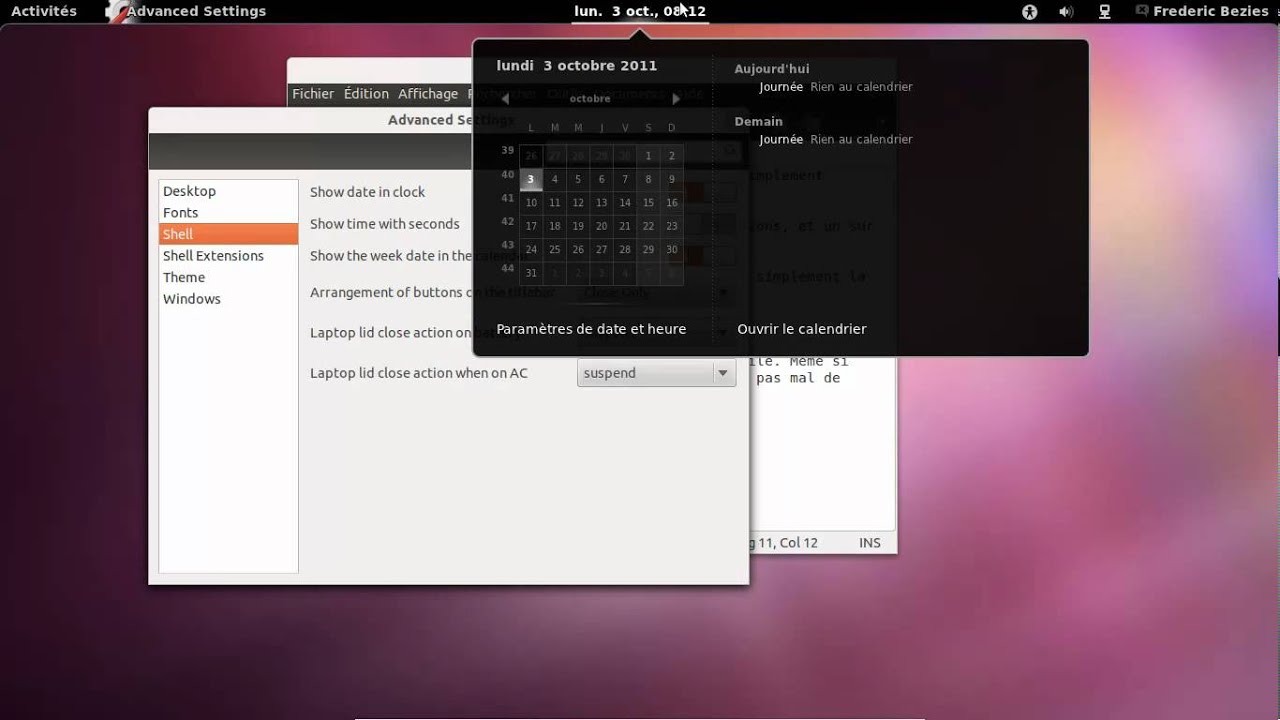The height and width of the screenshot is (720, 1280).
Task: Click Ouvrir le calendrier
Action: click(x=802, y=329)
